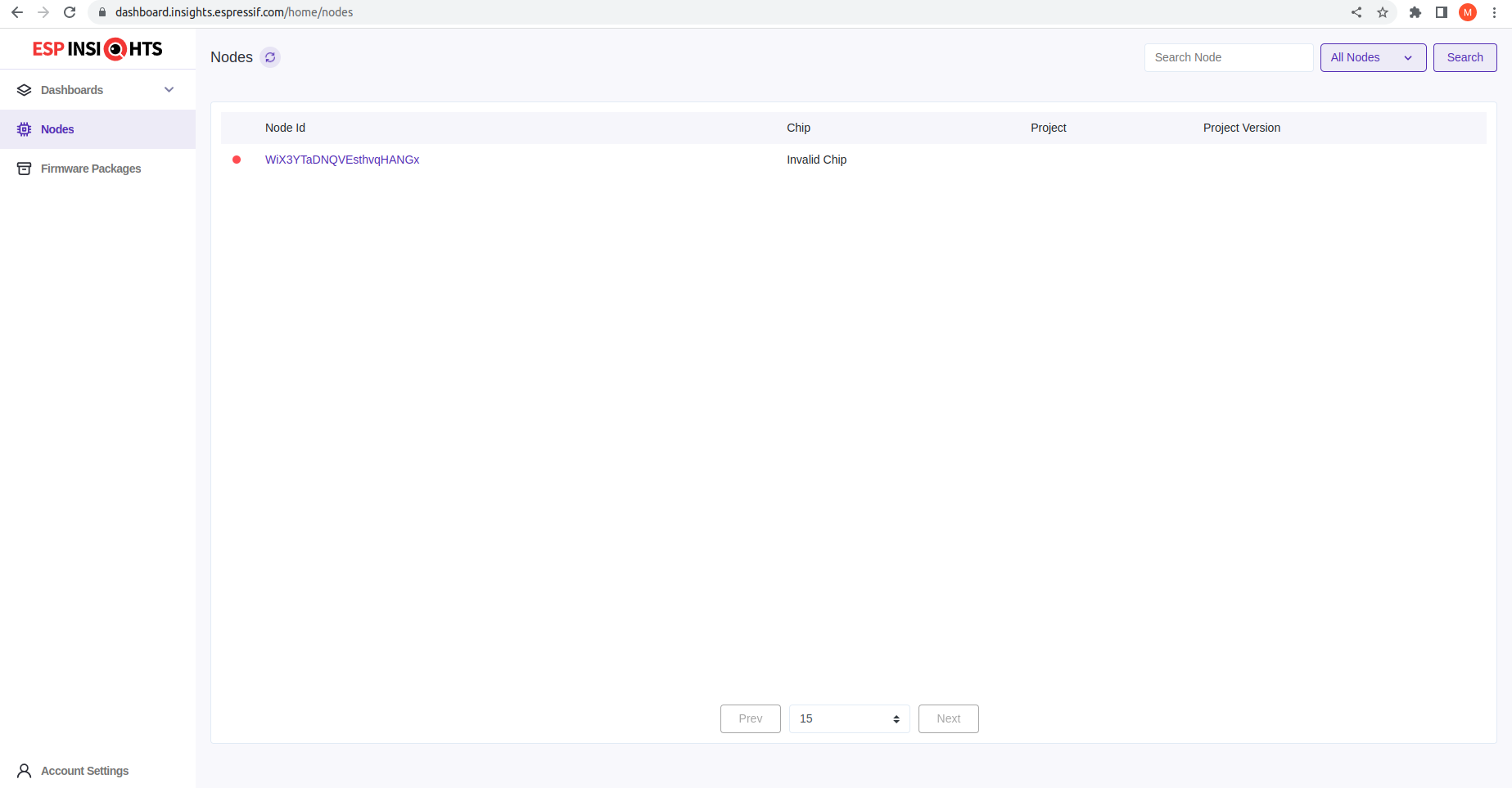Click the Invalid Chip cell
Image resolution: width=1512 pixels, height=788 pixels.
point(816,160)
